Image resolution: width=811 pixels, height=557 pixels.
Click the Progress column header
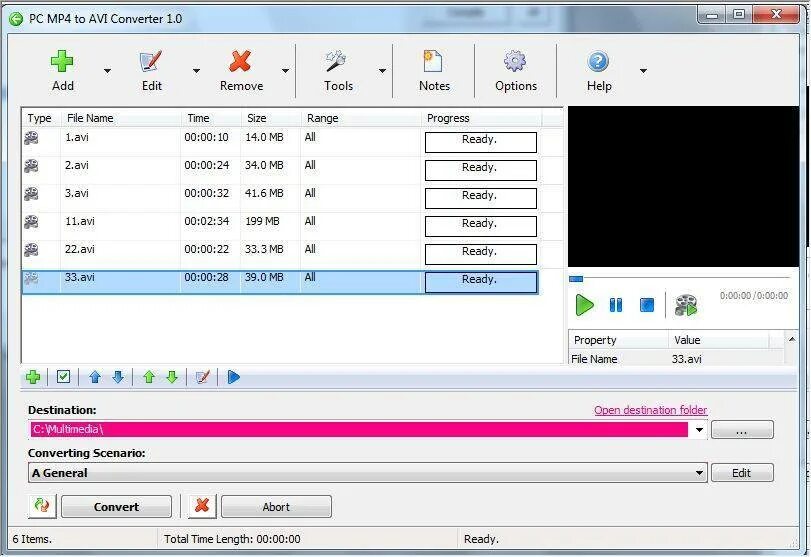482,118
